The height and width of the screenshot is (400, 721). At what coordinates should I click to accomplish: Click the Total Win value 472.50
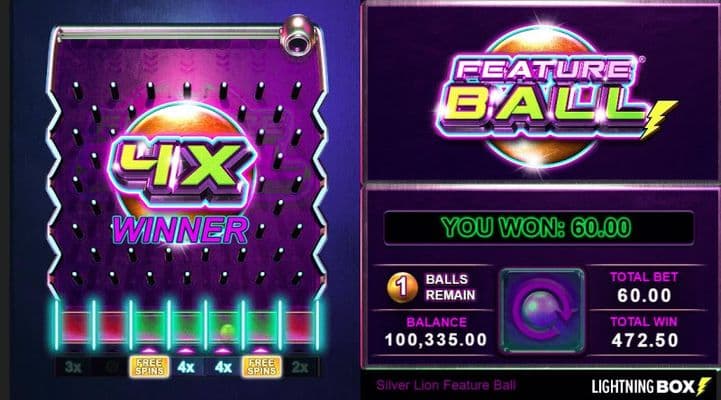(645, 340)
